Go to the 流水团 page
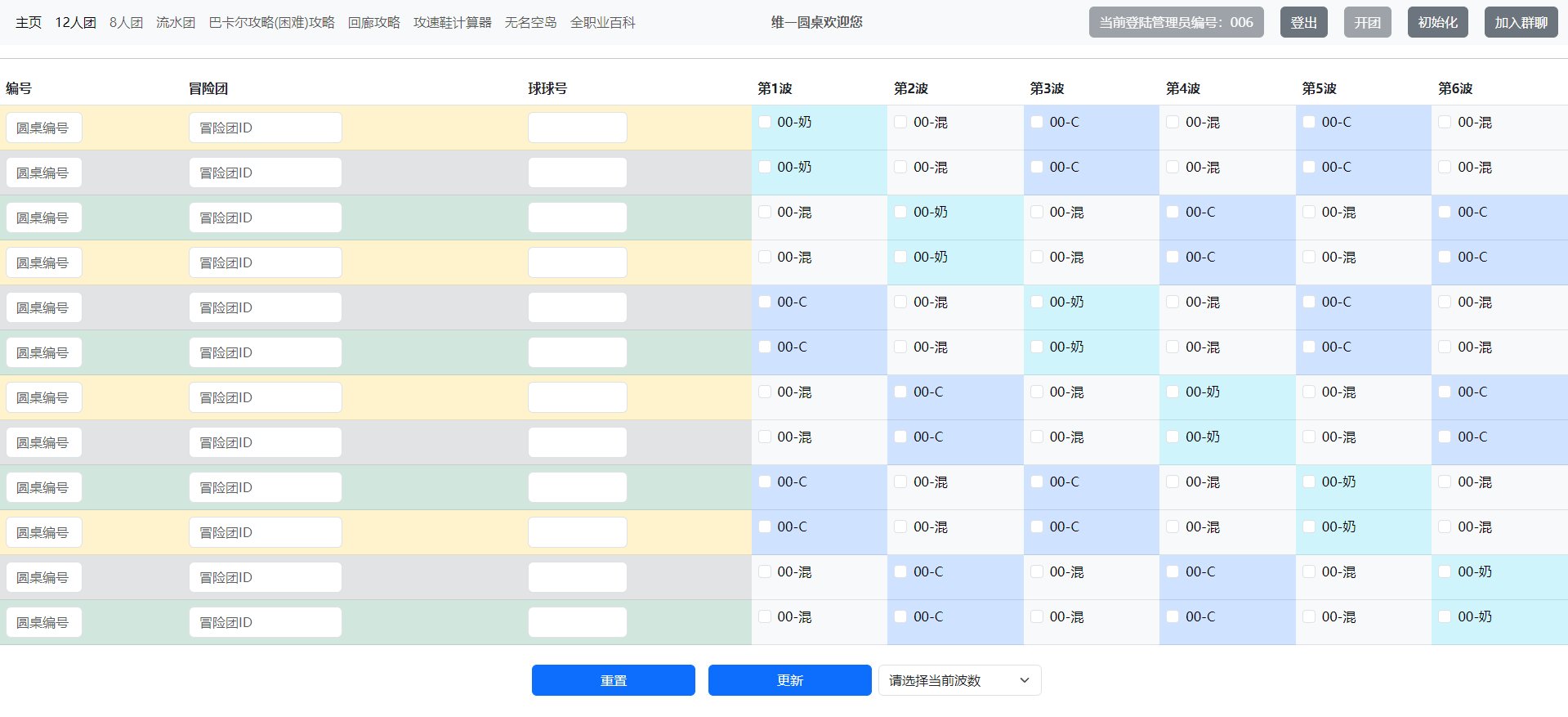This screenshot has height=717, width=1568. [x=176, y=23]
